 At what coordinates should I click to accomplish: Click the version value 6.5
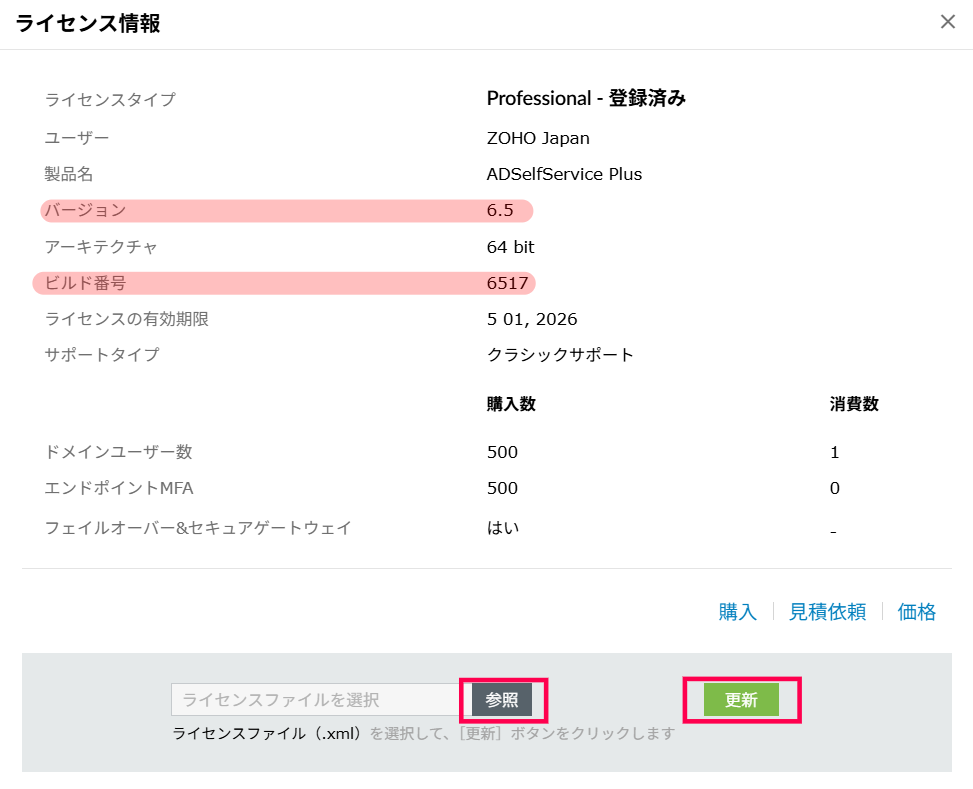tap(500, 210)
